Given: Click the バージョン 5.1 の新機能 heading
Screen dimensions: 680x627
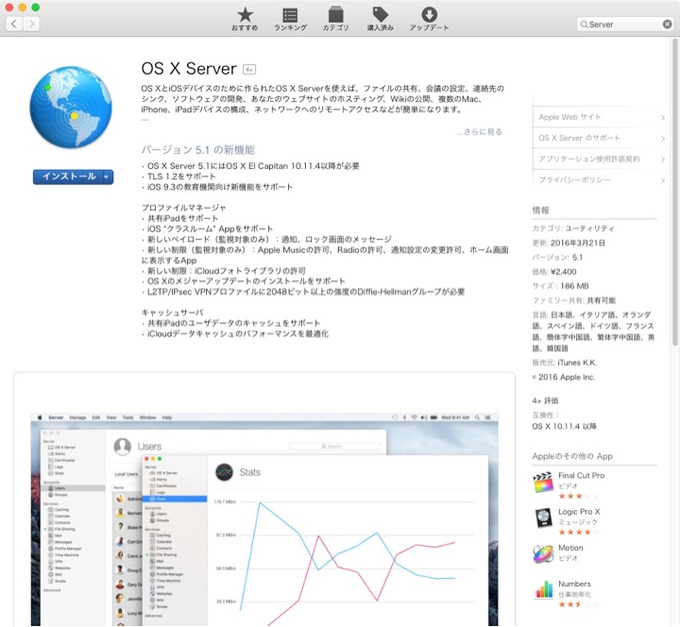Looking at the screenshot, I should (198, 150).
